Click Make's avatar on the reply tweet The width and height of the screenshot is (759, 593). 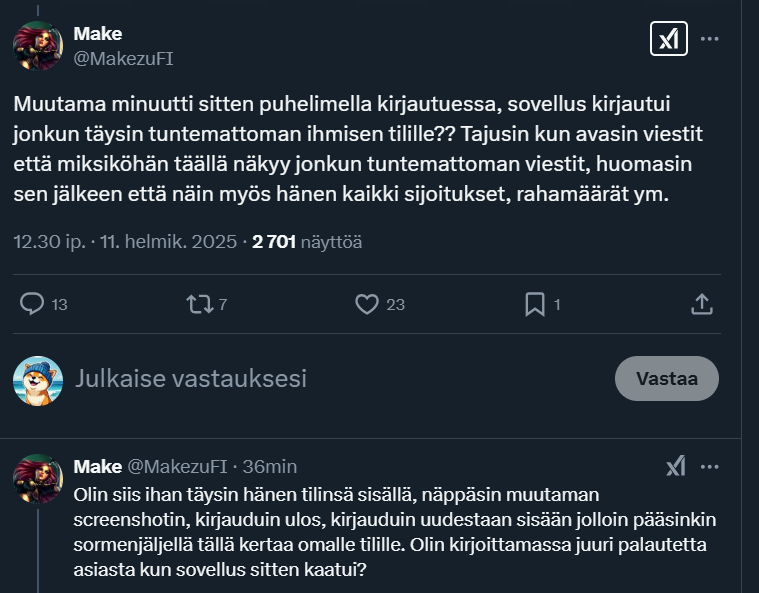(38, 478)
